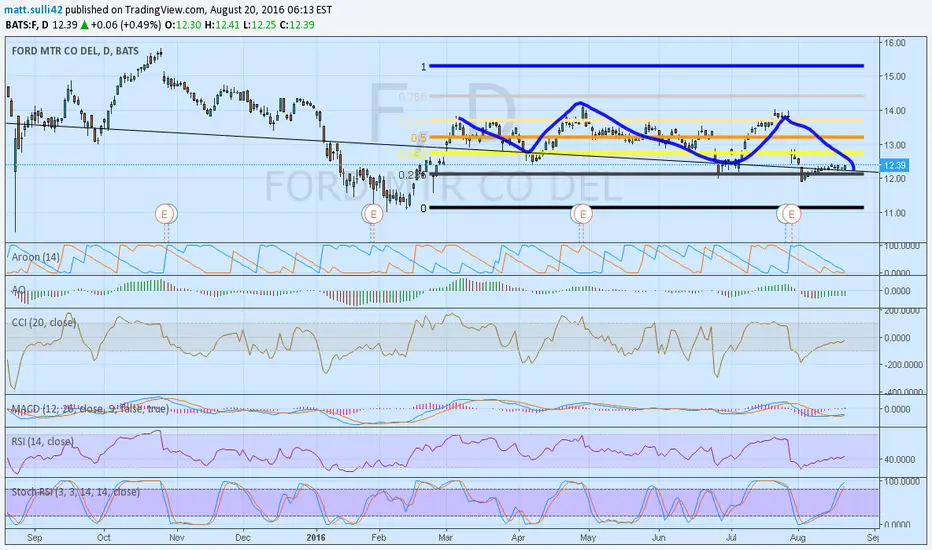Click Oct on the date axis
This screenshot has height=550, width=932.
[104, 538]
